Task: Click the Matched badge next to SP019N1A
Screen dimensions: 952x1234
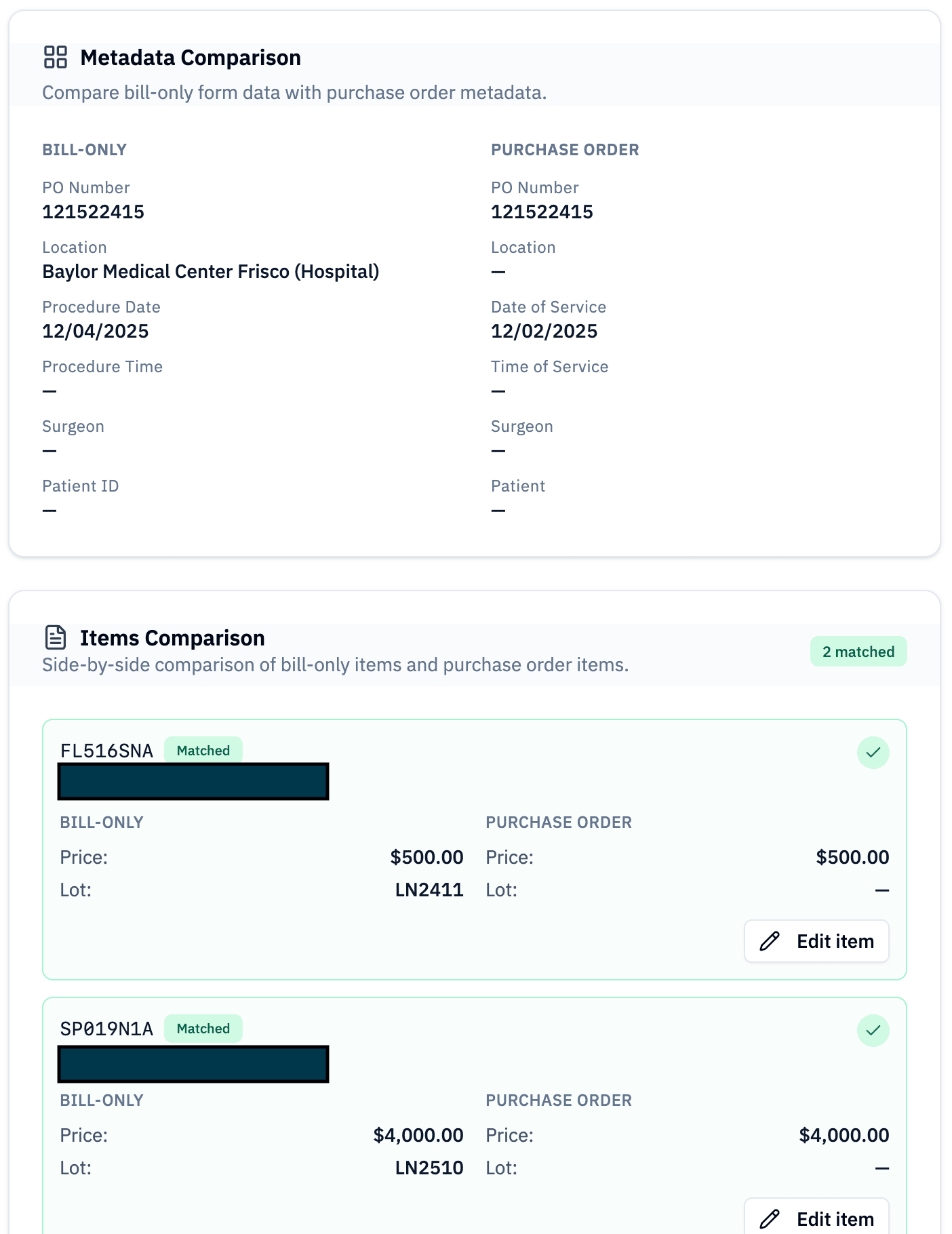Action: tap(203, 1029)
